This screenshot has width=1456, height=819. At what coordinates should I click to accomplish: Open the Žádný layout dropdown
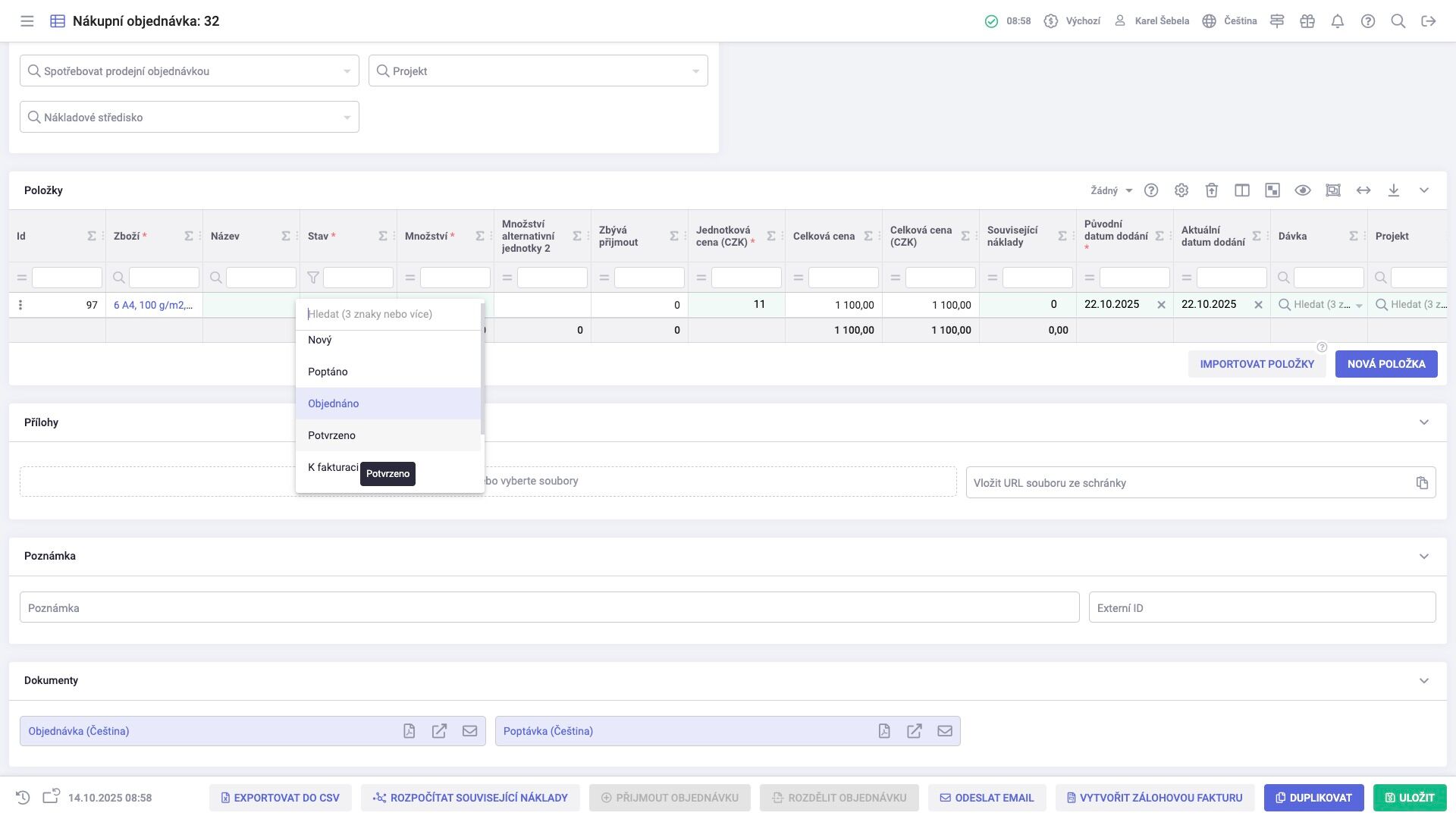click(x=1112, y=190)
